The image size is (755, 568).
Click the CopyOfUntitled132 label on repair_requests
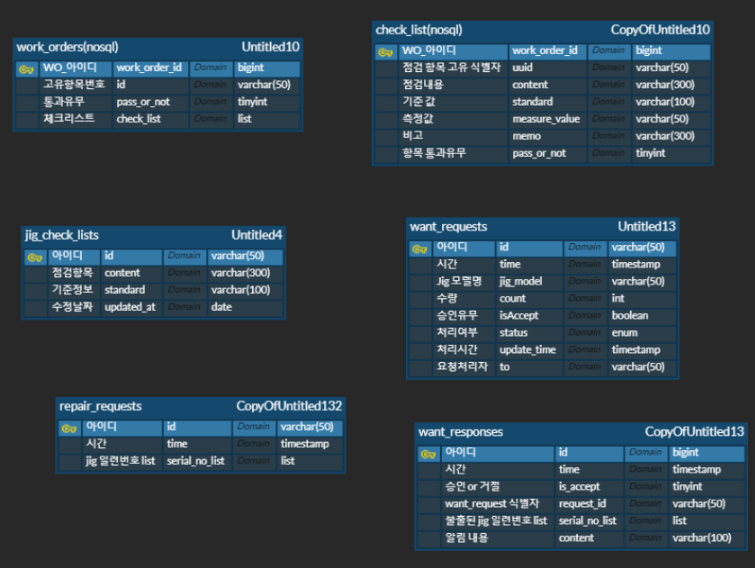(x=289, y=406)
